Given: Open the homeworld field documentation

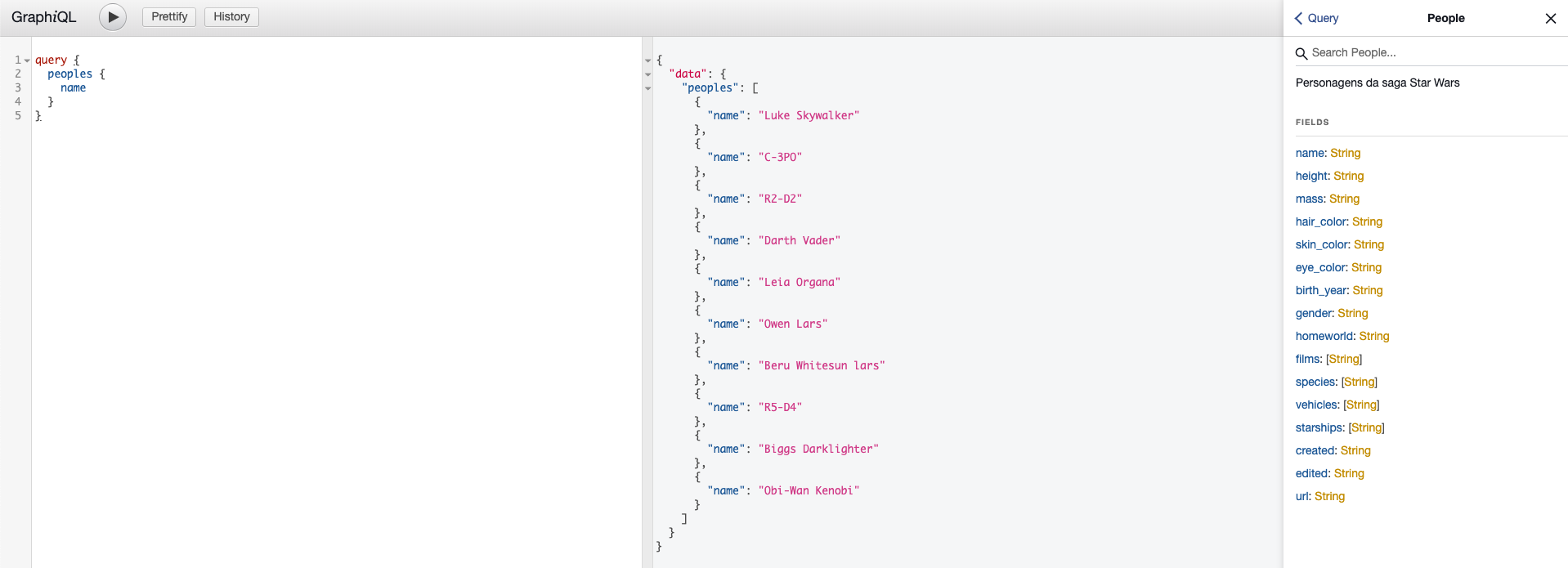Looking at the screenshot, I should 1324,336.
